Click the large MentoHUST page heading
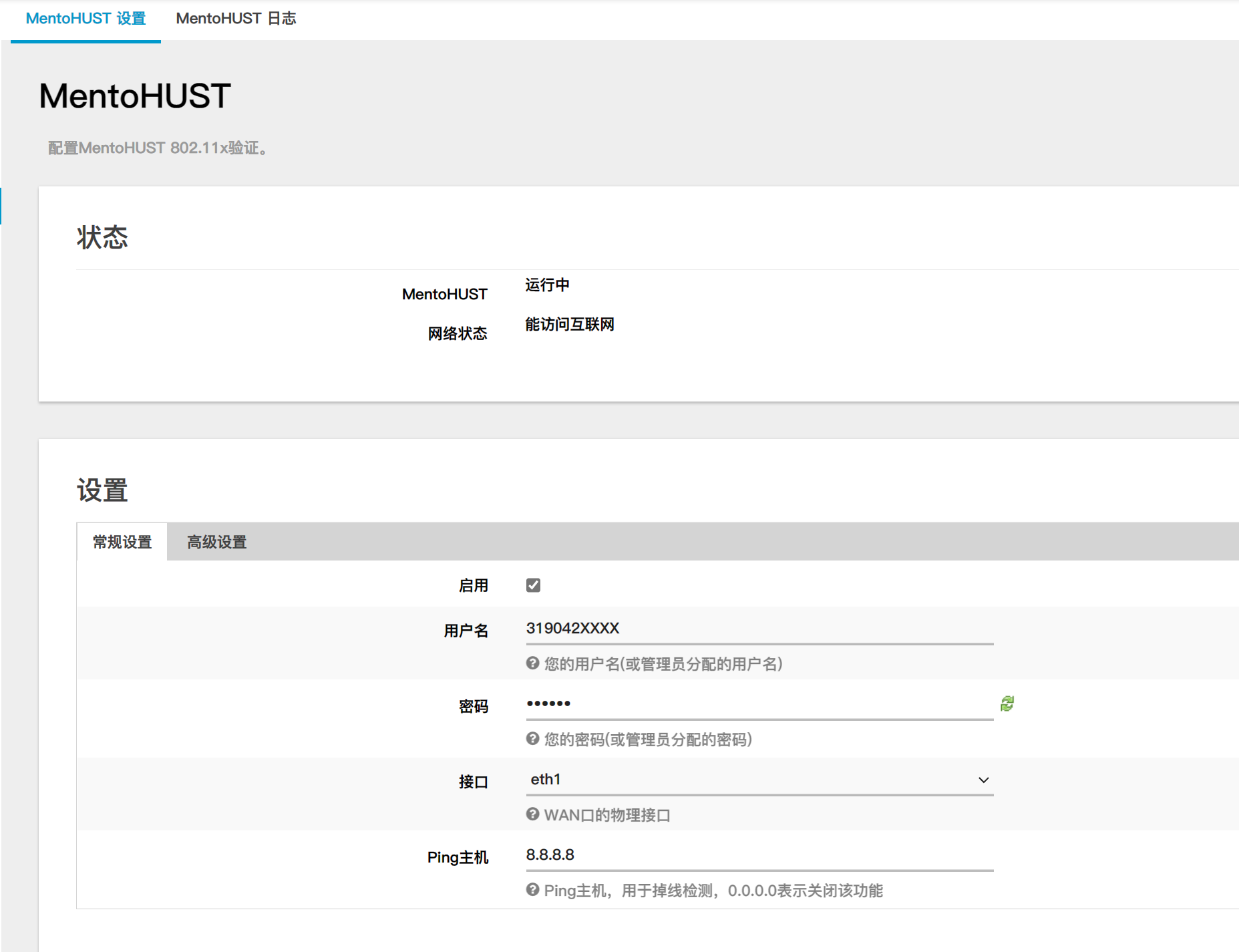 pos(135,96)
